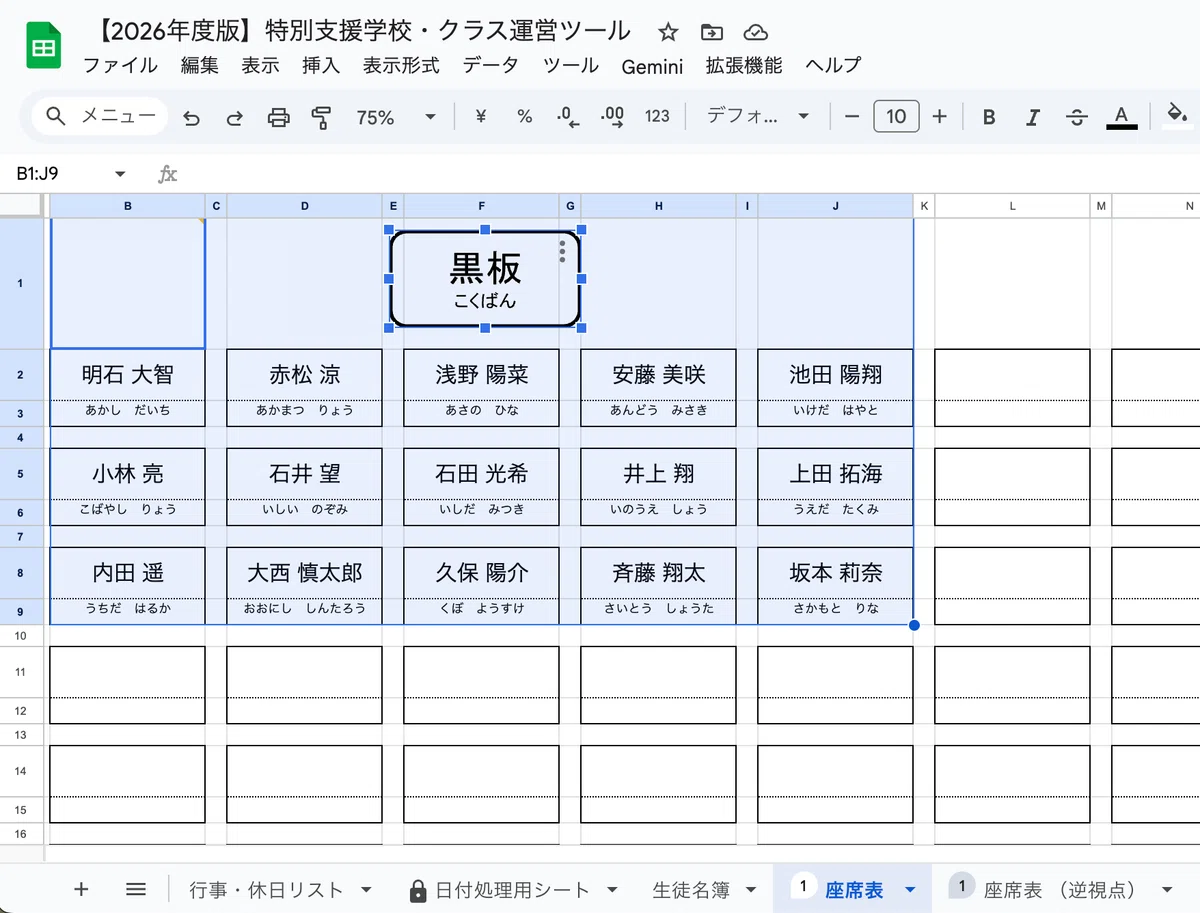Apply yen currency format

(x=480, y=117)
